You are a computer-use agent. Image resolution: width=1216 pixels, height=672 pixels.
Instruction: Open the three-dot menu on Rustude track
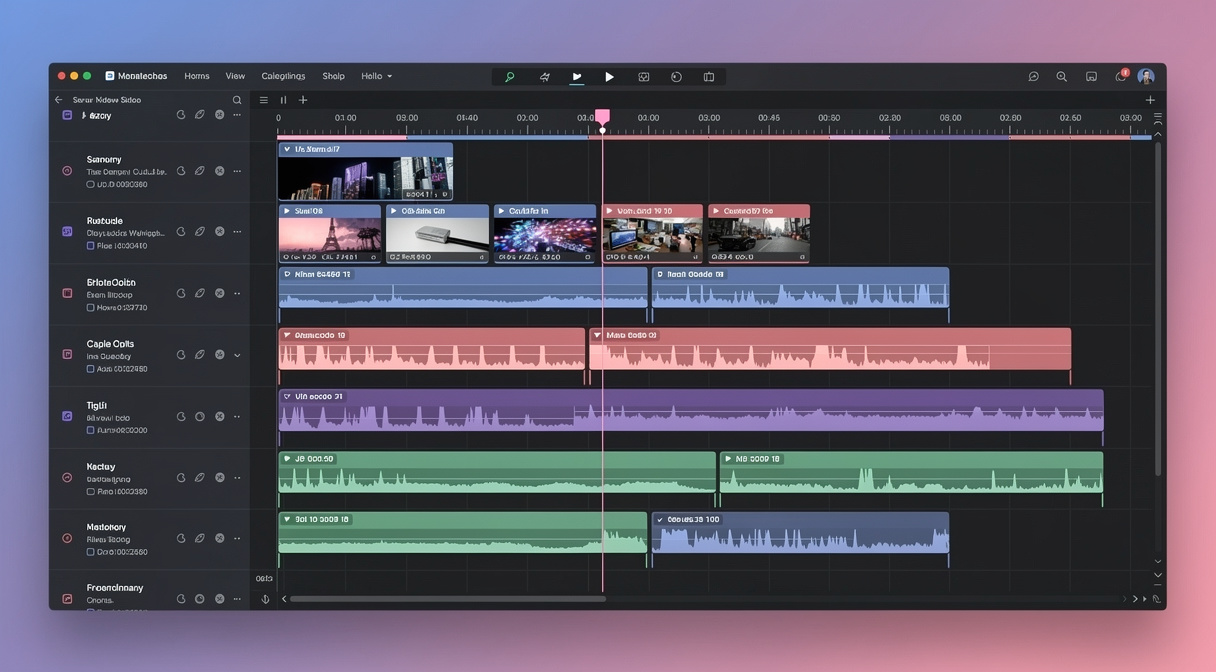click(x=237, y=232)
